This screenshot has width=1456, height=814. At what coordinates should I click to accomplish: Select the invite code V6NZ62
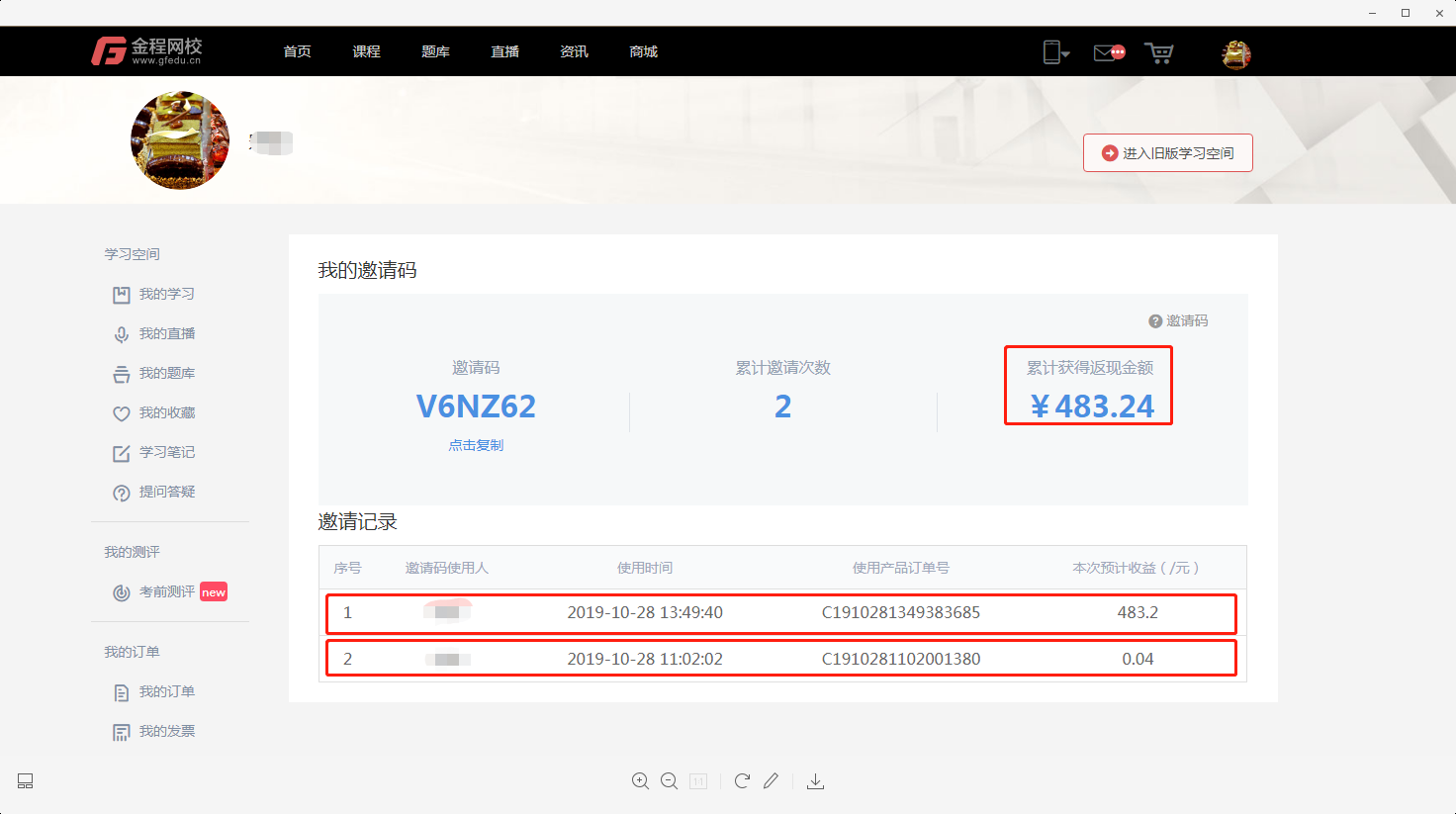pyautogui.click(x=476, y=407)
